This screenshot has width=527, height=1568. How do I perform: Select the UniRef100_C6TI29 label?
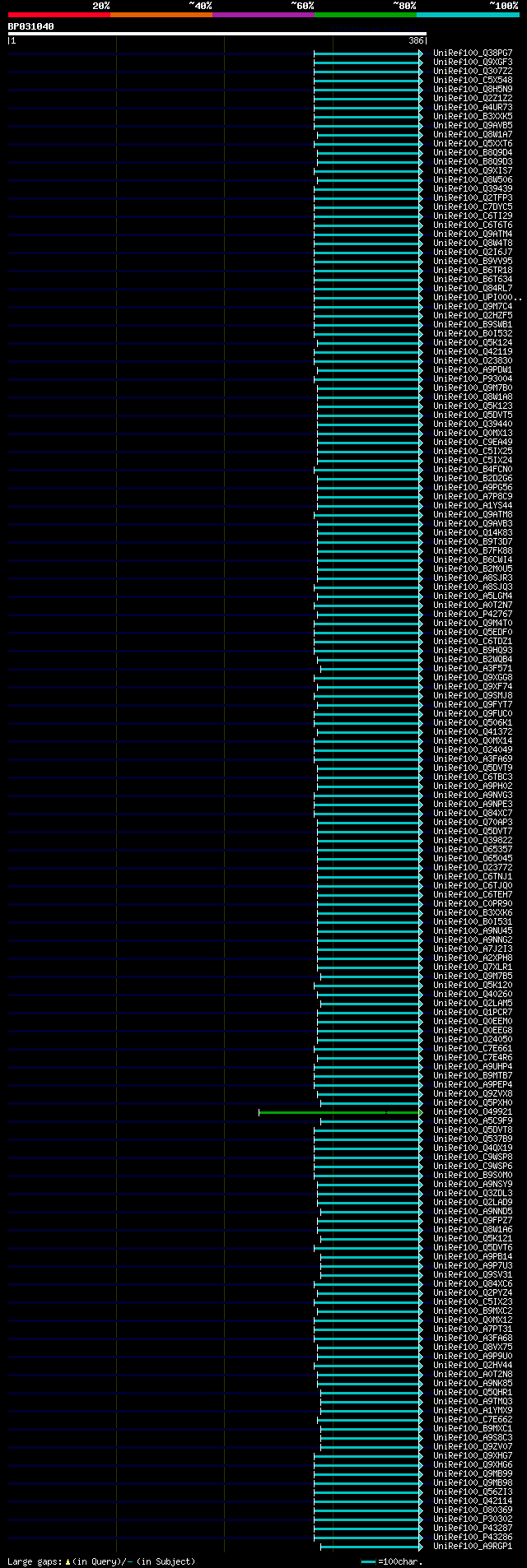point(473,216)
